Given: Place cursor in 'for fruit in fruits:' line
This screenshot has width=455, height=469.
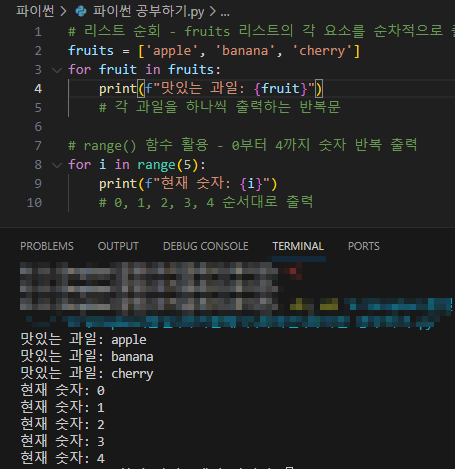Looking at the screenshot, I should [x=144, y=70].
